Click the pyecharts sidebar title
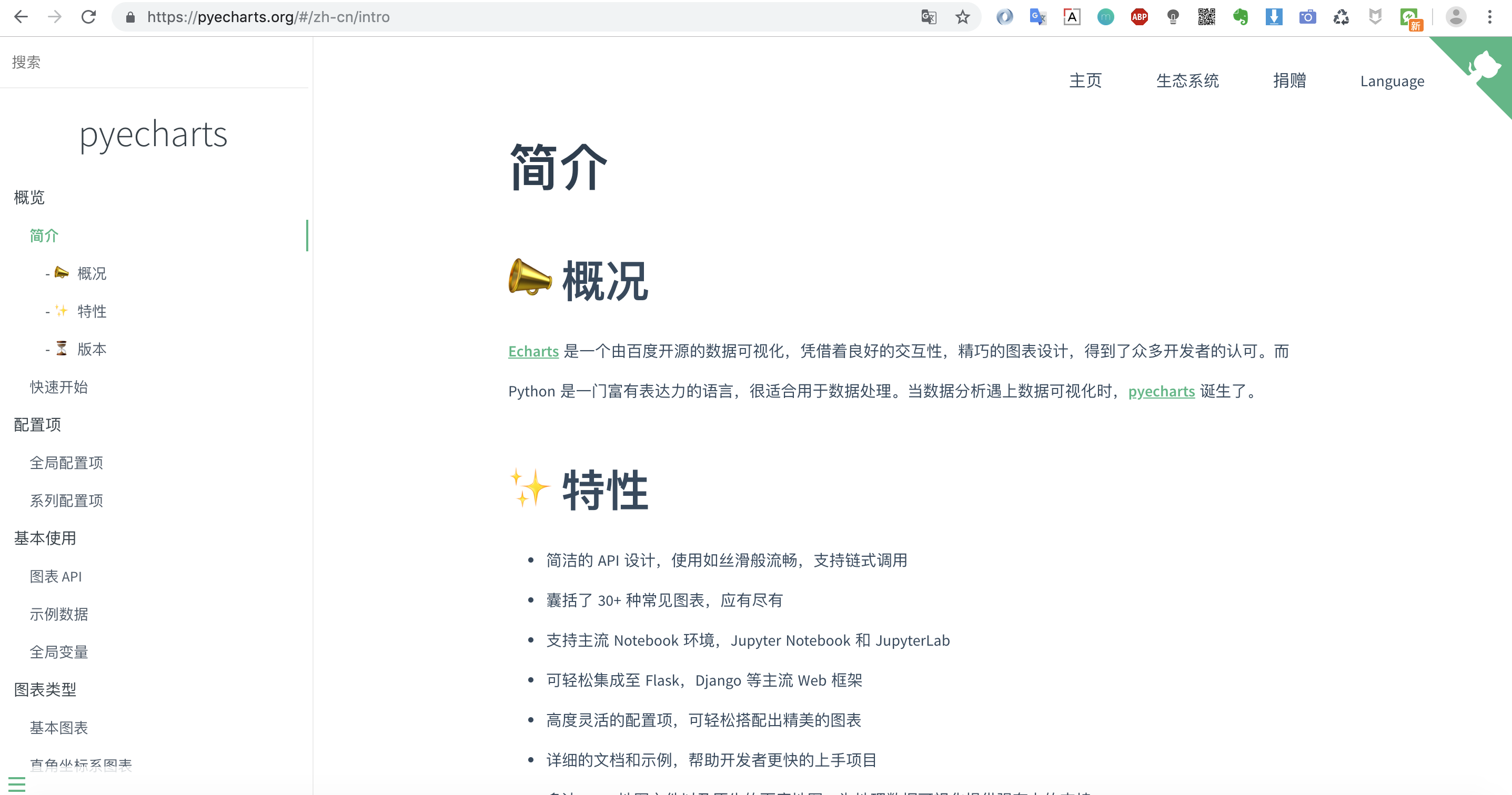1512x795 pixels. point(153,135)
